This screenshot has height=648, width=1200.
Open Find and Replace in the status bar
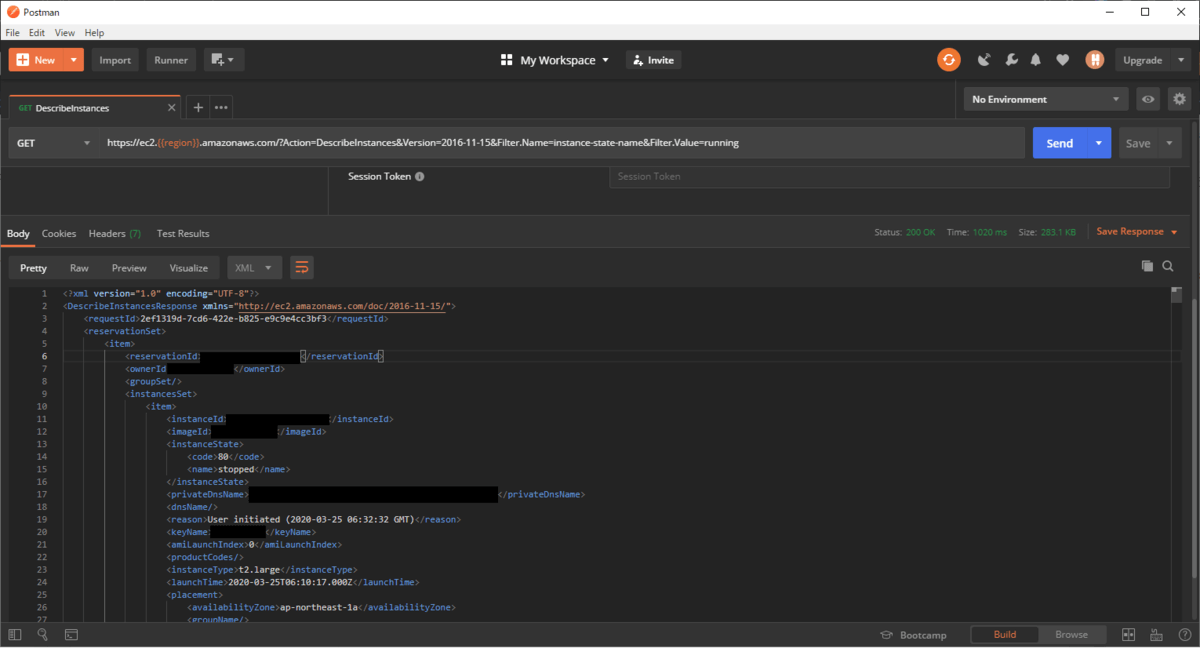pyautogui.click(x=42, y=634)
